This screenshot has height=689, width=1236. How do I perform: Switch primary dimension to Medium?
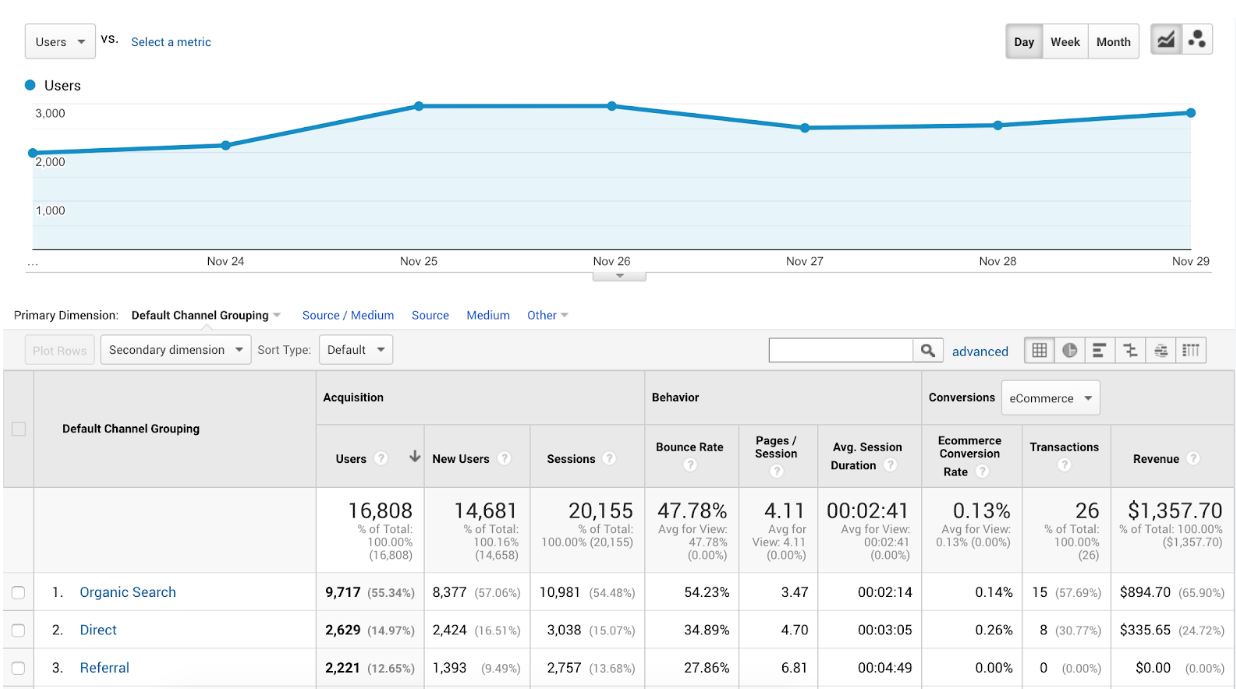click(x=488, y=315)
